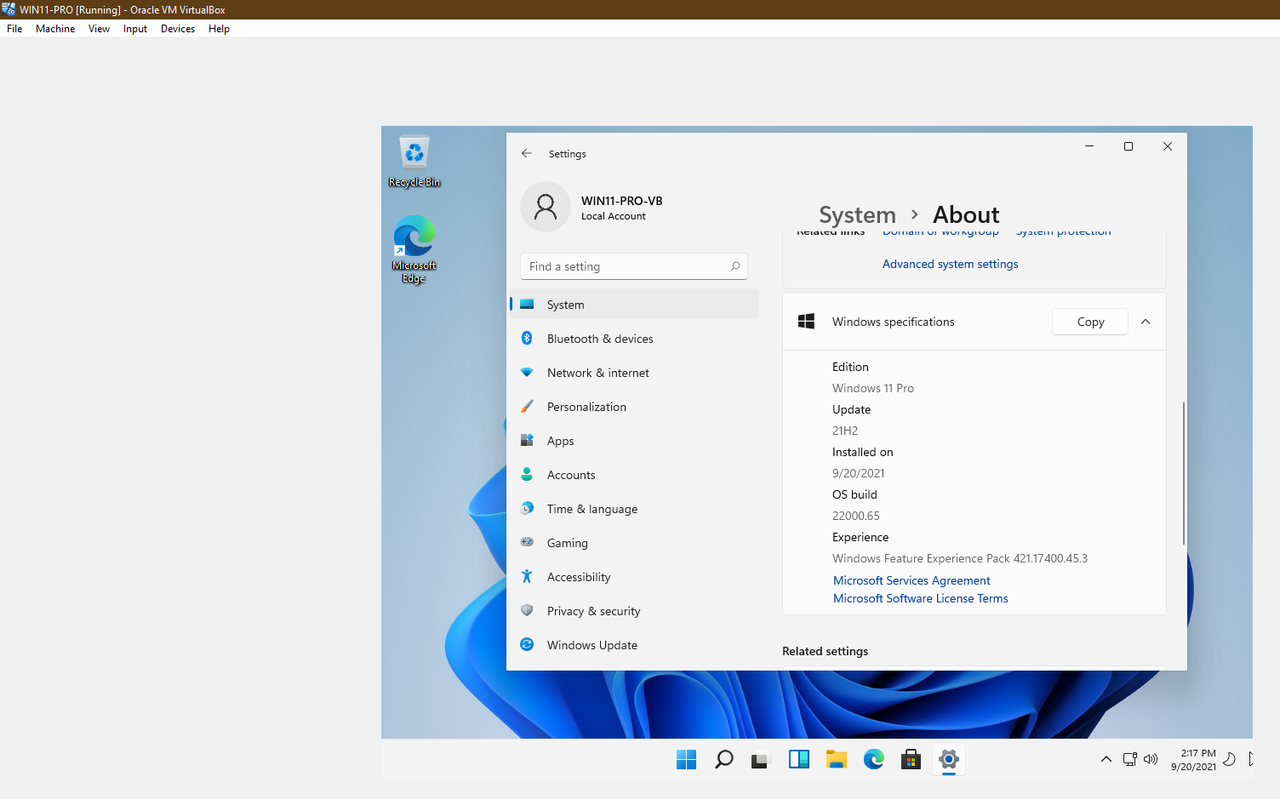Copy the Windows specifications
This screenshot has width=1280, height=799.
1090,322
